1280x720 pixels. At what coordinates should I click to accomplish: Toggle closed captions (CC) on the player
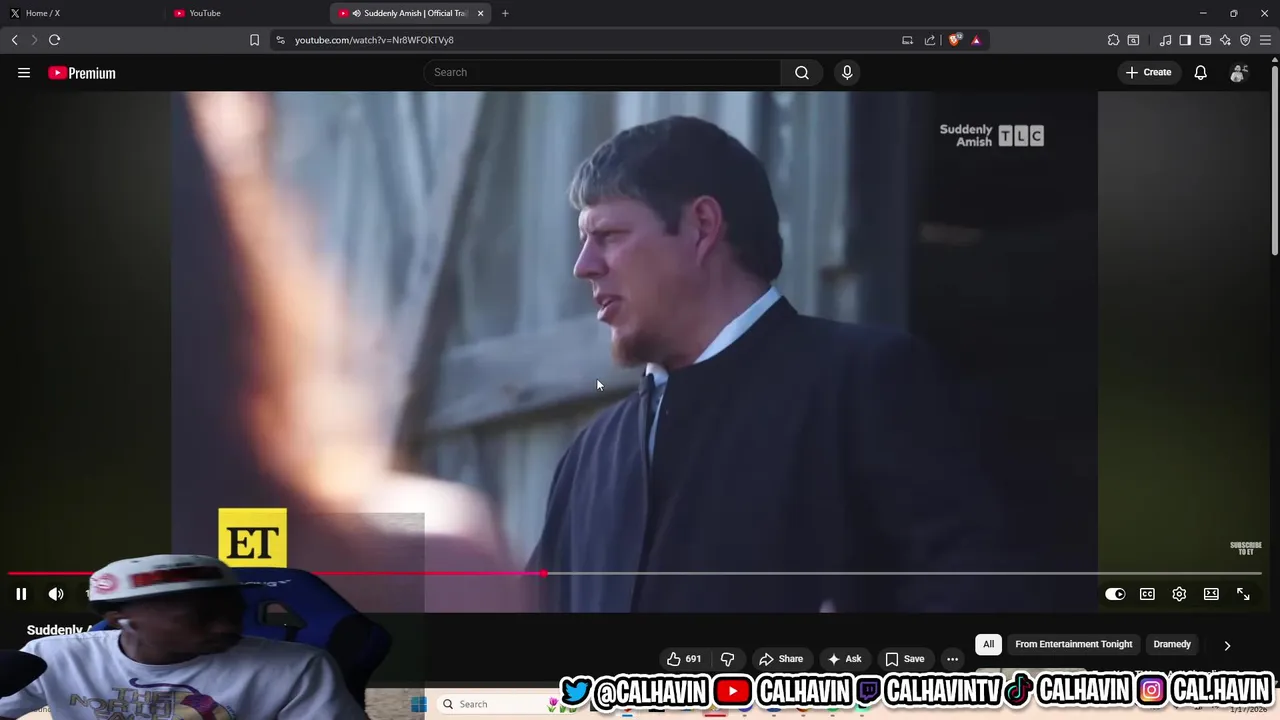1147,594
